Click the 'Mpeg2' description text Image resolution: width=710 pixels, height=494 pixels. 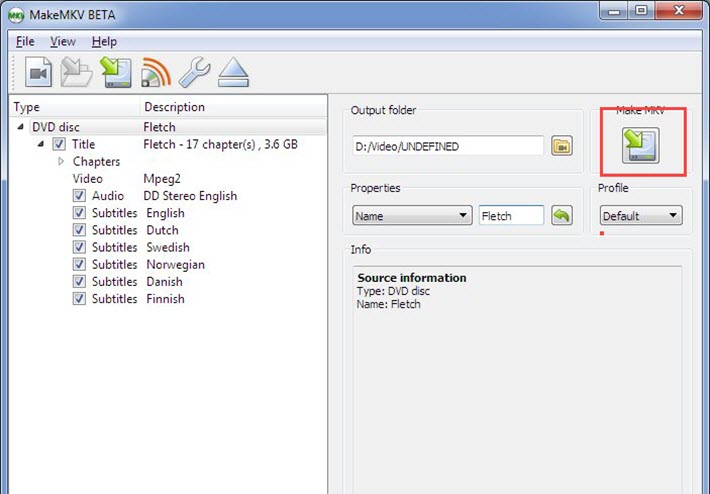pyautogui.click(x=162, y=179)
